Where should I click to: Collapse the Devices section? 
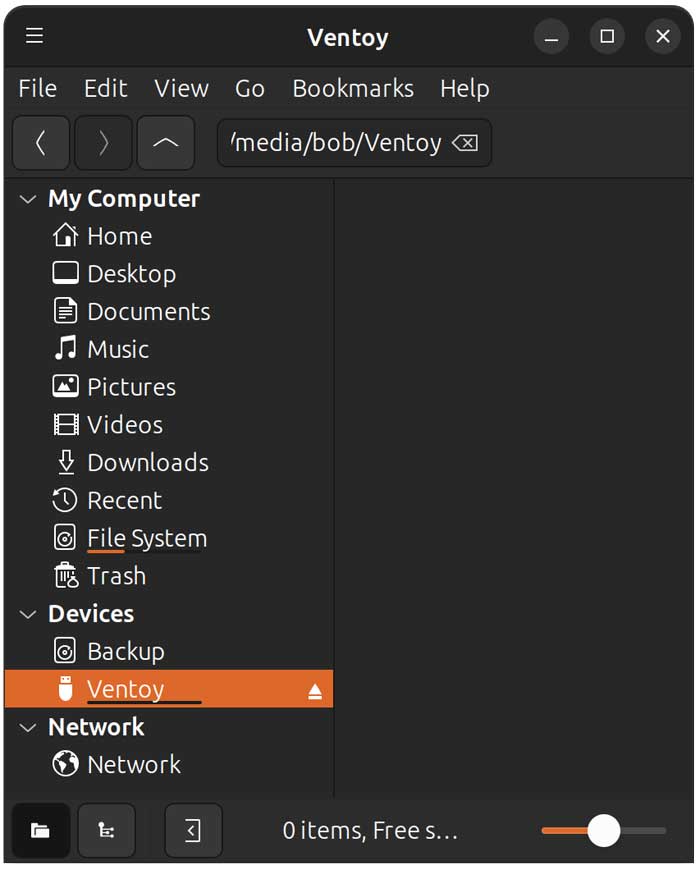tap(26, 613)
